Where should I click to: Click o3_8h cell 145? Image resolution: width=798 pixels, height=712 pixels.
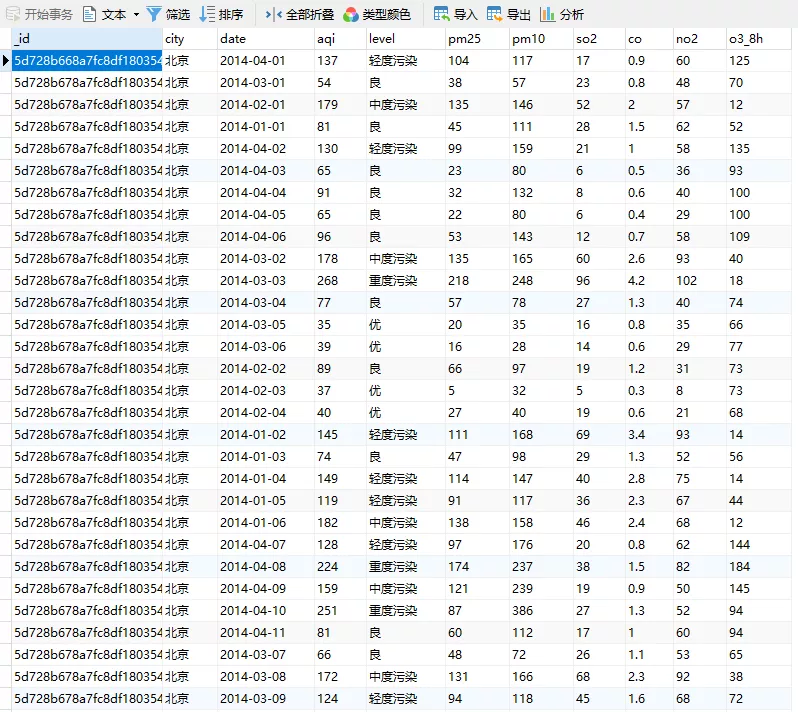[x=759, y=588]
